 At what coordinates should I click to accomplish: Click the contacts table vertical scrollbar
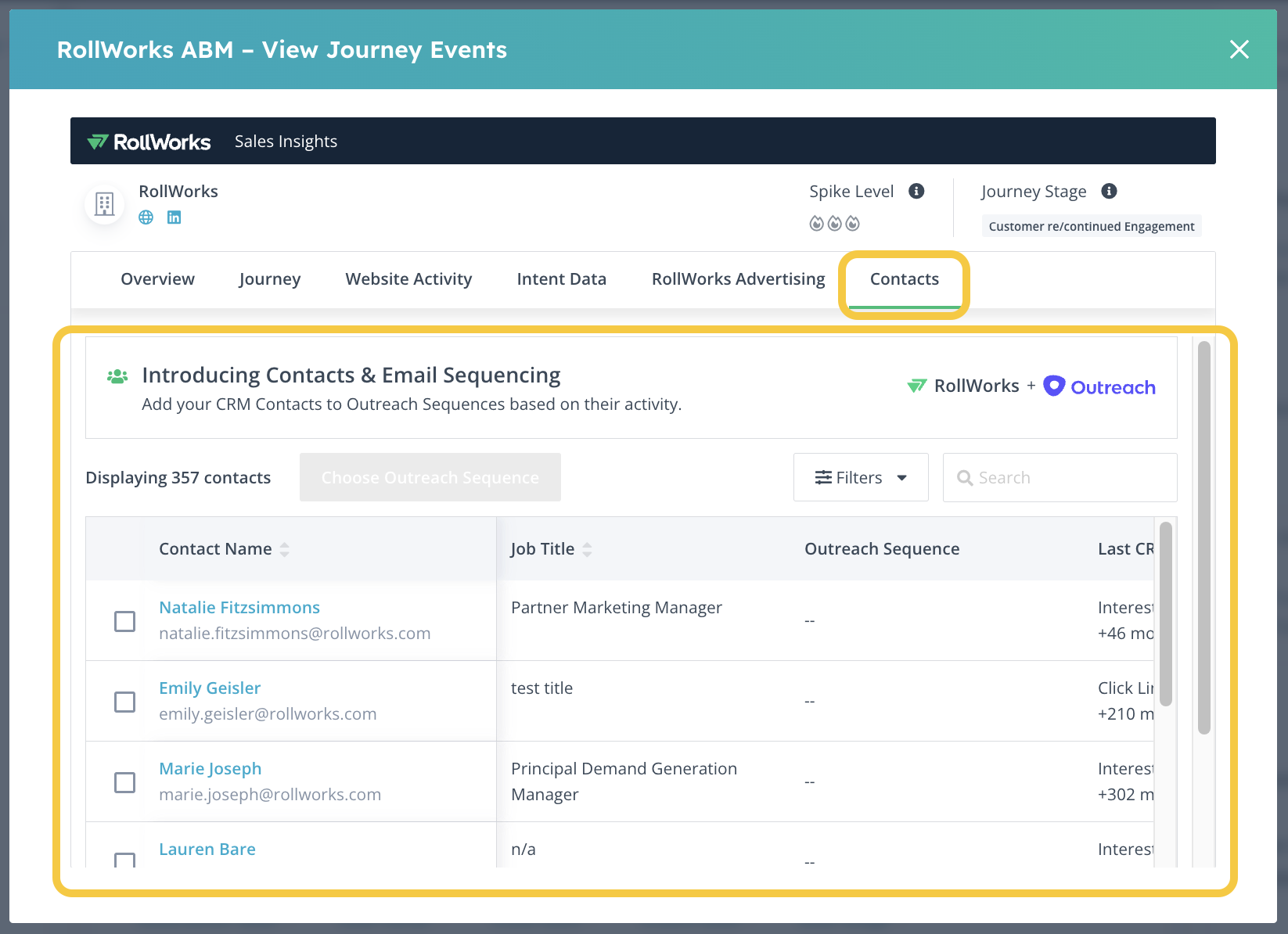click(1165, 614)
